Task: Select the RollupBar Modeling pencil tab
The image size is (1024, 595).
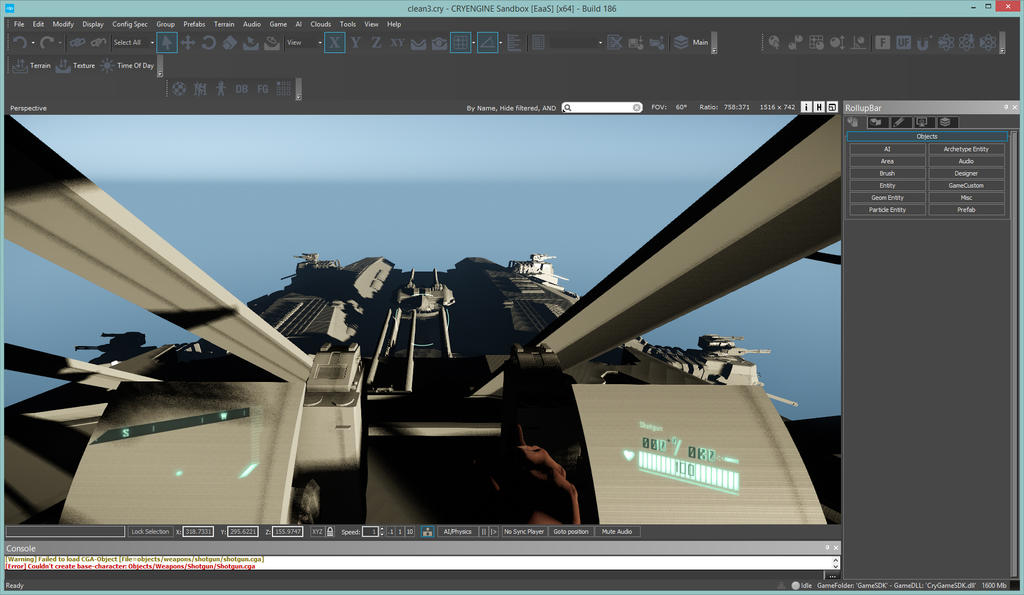Action: (899, 122)
